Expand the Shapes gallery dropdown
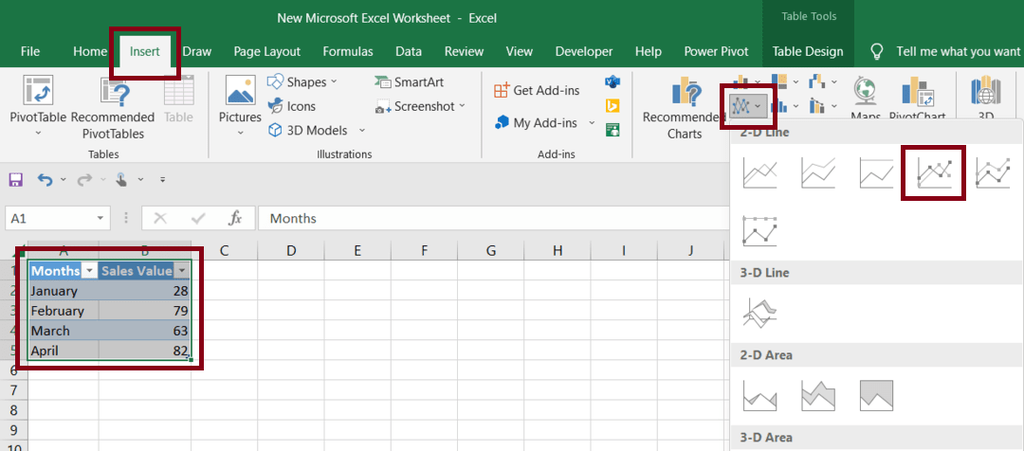The width and height of the screenshot is (1024, 451). (x=334, y=82)
